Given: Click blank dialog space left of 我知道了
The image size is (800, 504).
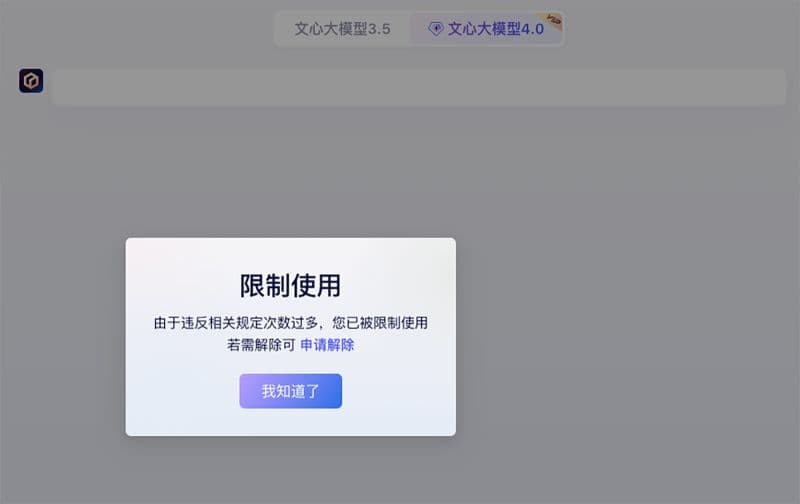Looking at the screenshot, I should pos(180,391).
